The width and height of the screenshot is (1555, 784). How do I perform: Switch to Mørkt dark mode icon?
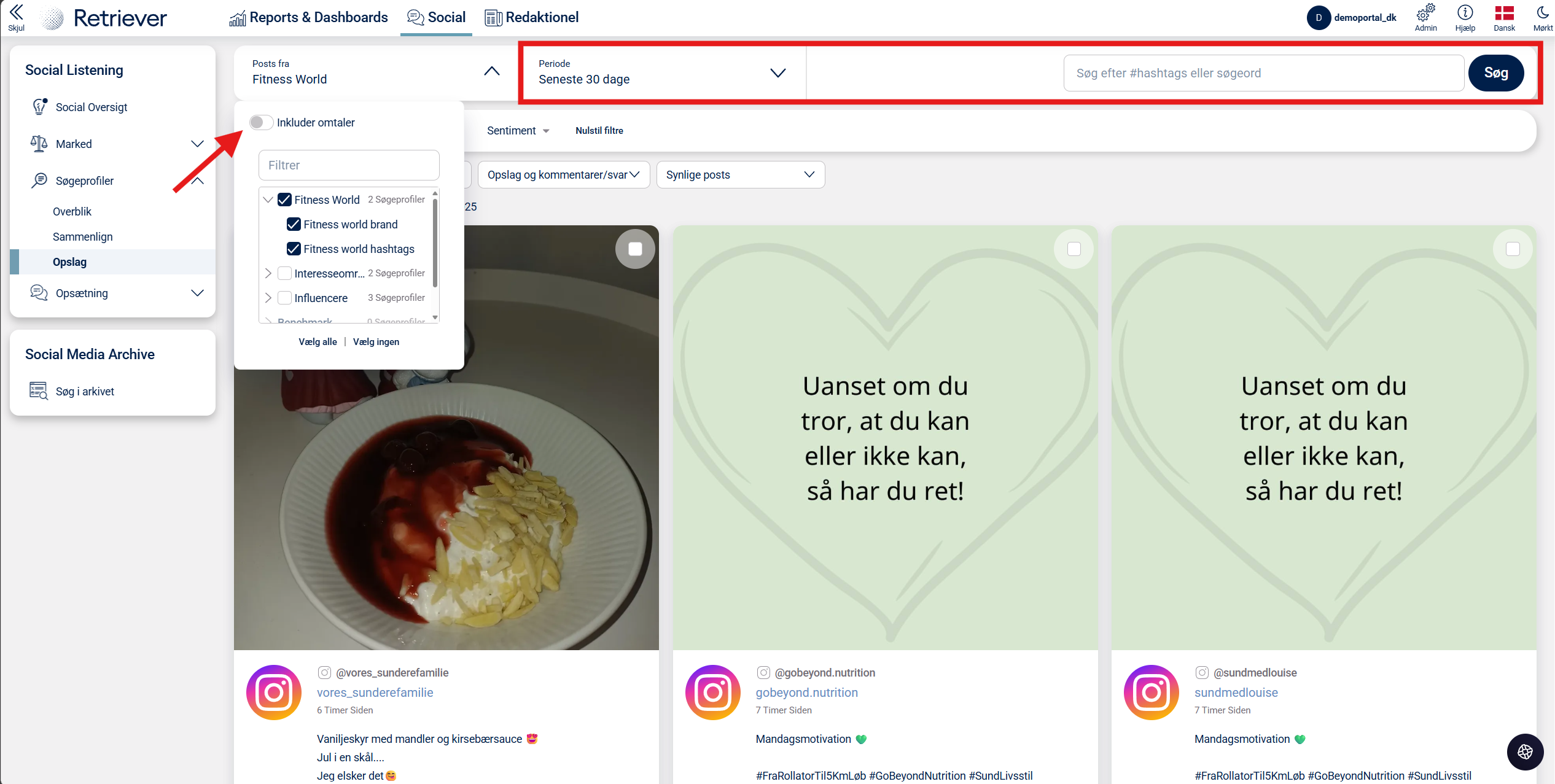pos(1542,13)
